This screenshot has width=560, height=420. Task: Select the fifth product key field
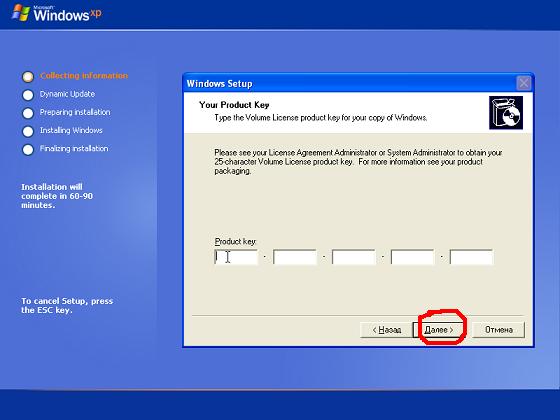(471, 257)
